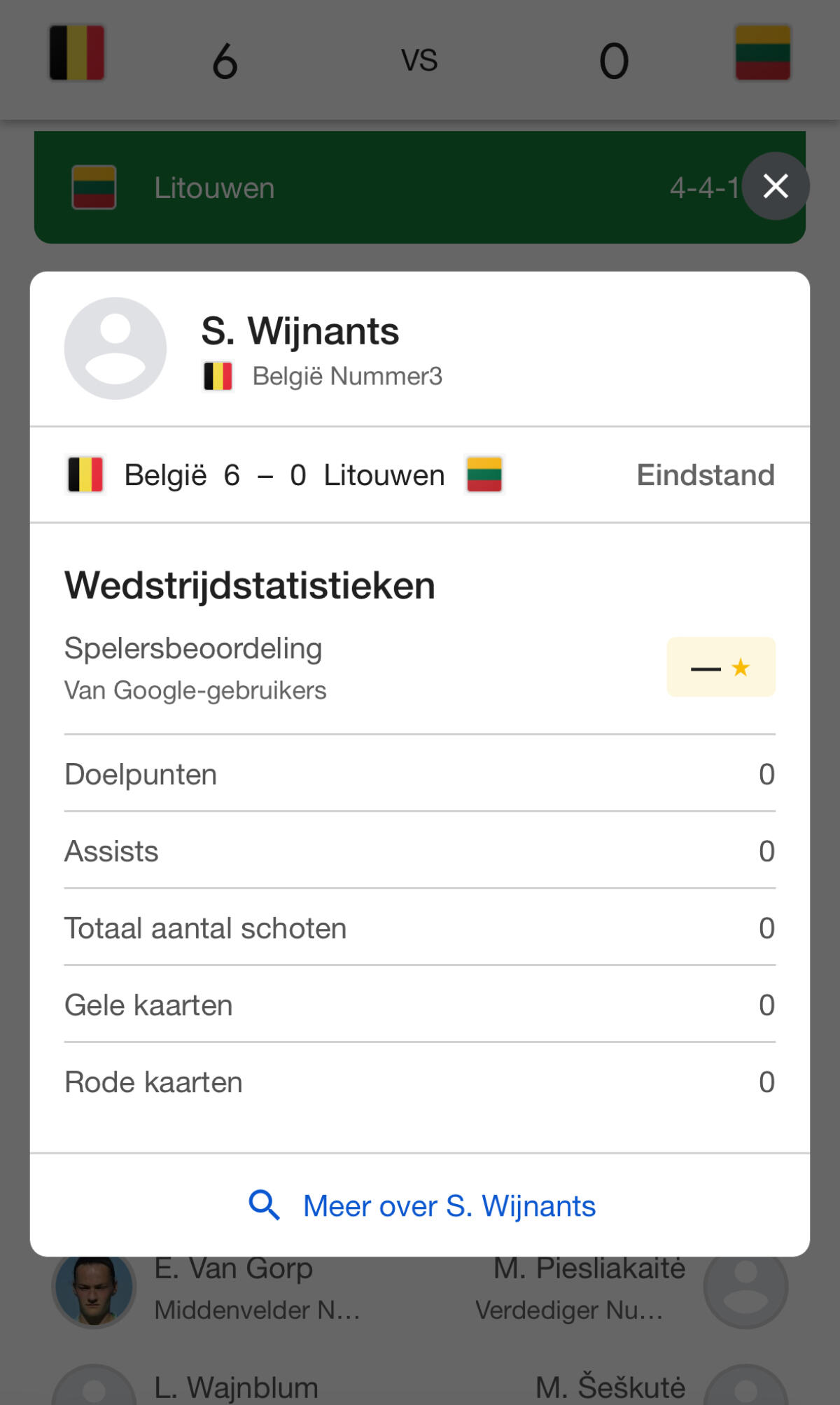Screen dimensions: 840x1405
Task: Tap the Belgium flag in the top score header
Action: [x=77, y=53]
